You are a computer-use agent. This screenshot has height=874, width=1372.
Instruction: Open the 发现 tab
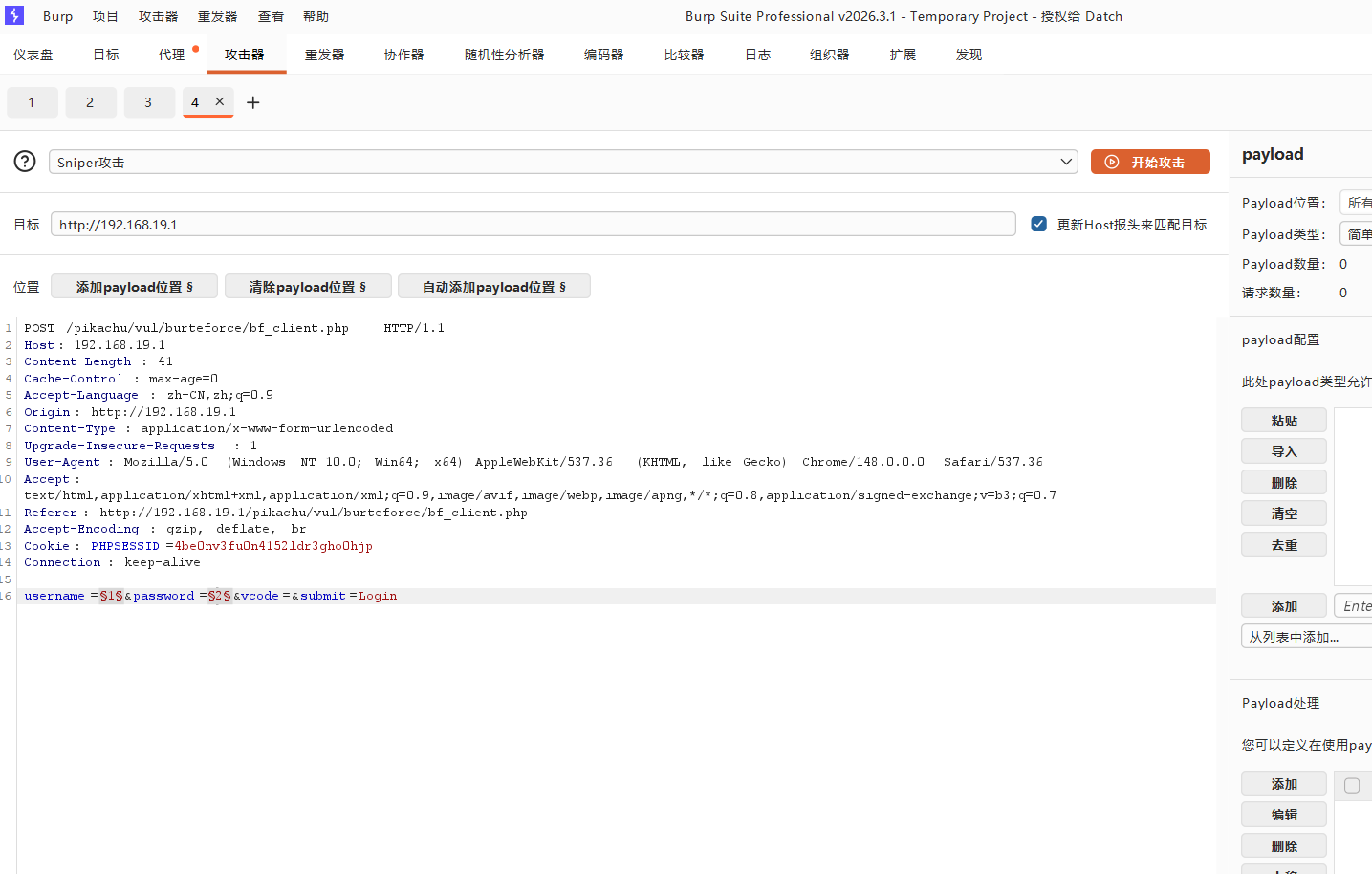pos(969,55)
